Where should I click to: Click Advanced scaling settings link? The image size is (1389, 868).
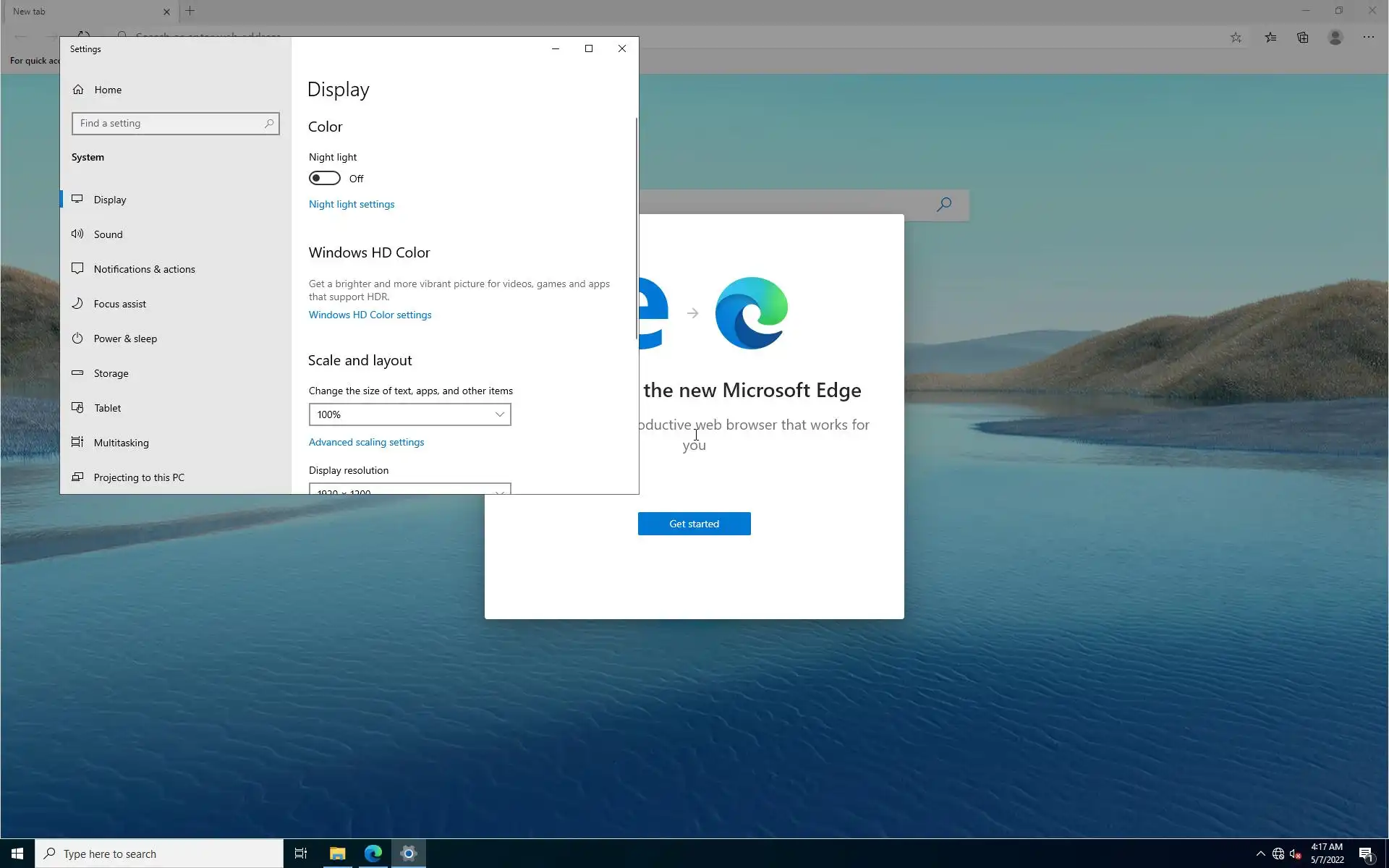pos(366,442)
